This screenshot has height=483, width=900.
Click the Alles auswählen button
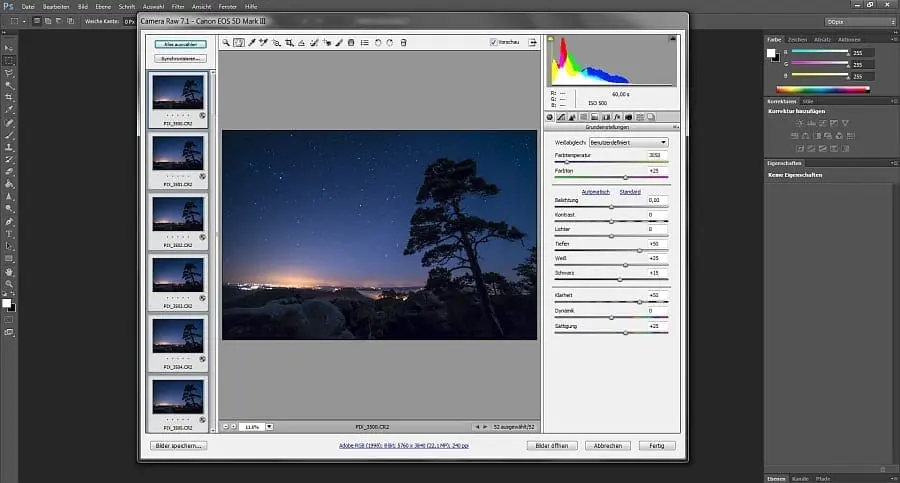click(180, 44)
